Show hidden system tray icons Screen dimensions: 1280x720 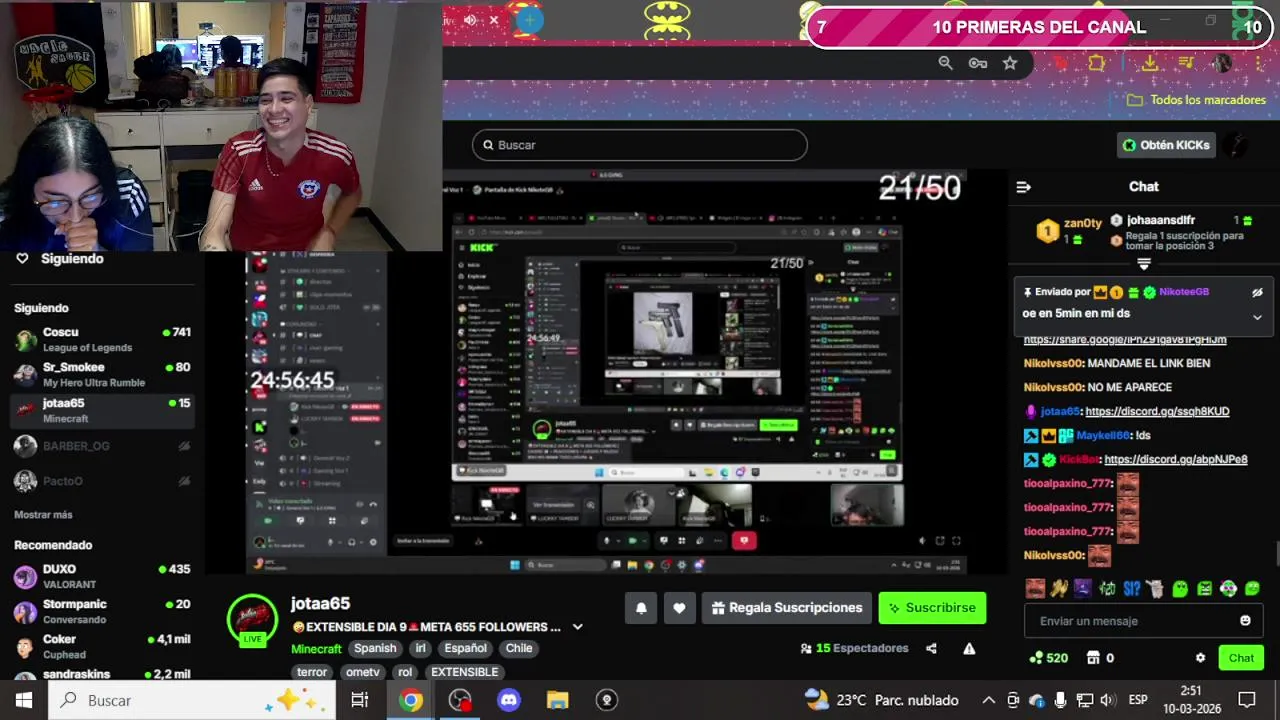click(988, 700)
